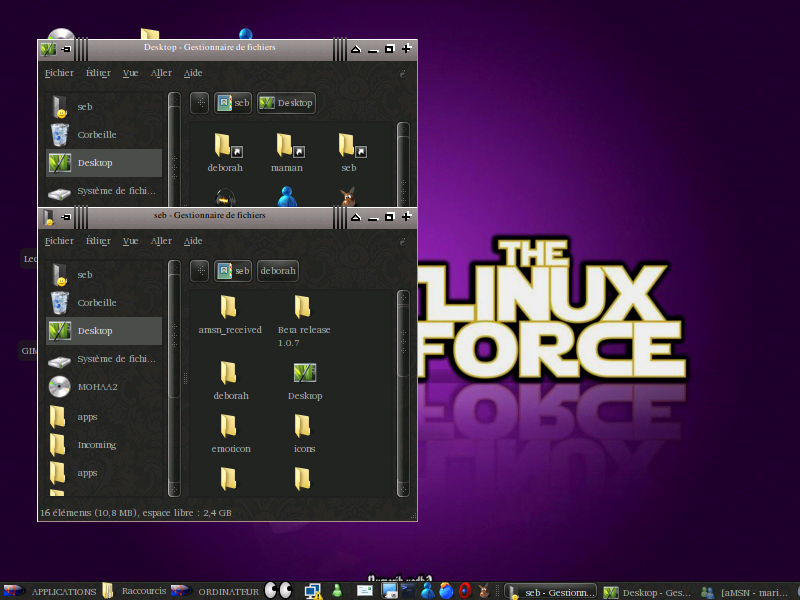Screen dimensions: 800x600
Task: Launch GIMP from panel launcher
Action: (x=483, y=591)
